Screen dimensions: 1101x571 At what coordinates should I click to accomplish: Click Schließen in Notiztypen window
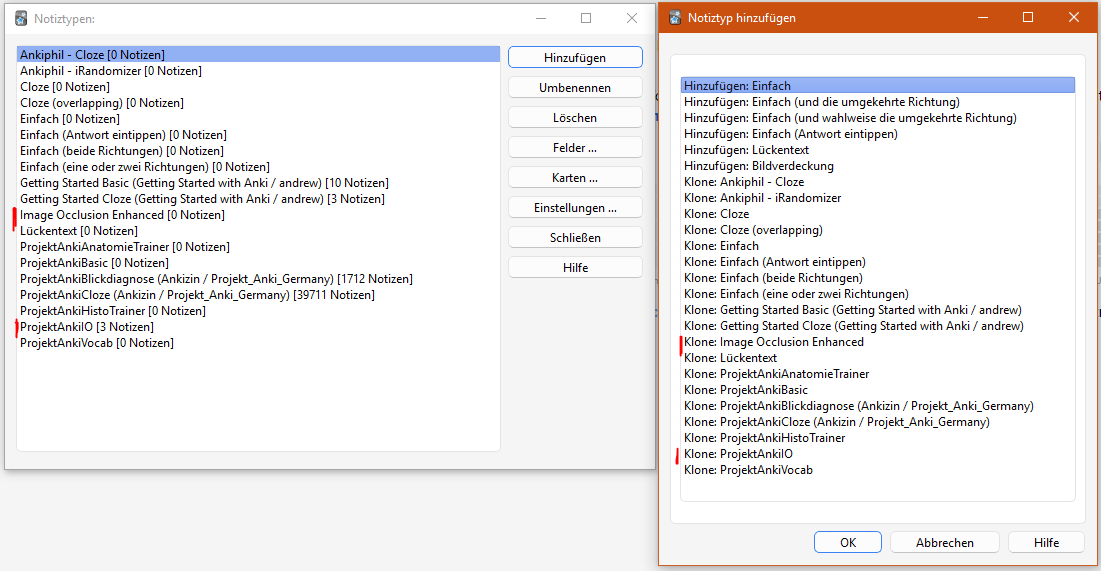coord(575,238)
